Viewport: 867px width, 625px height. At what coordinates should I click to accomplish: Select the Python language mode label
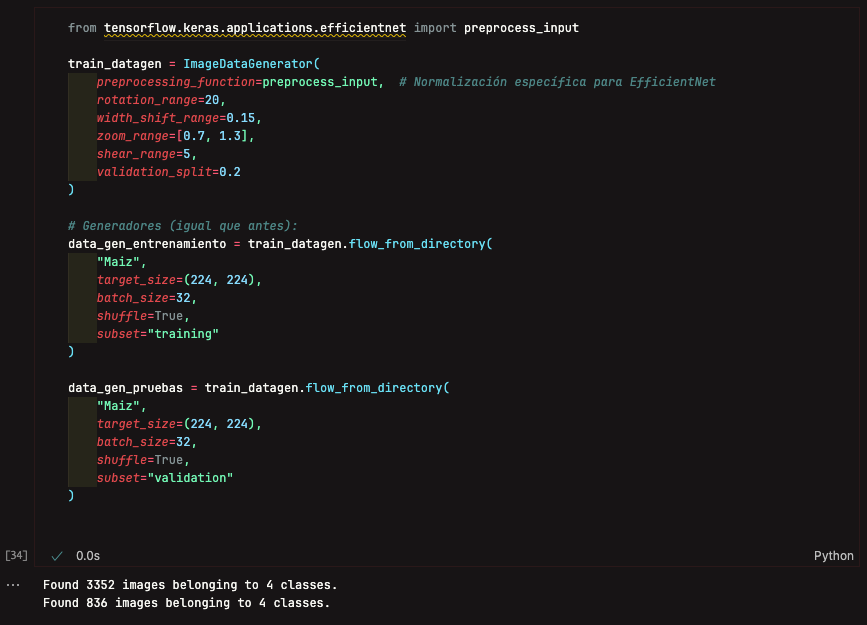(x=833, y=556)
